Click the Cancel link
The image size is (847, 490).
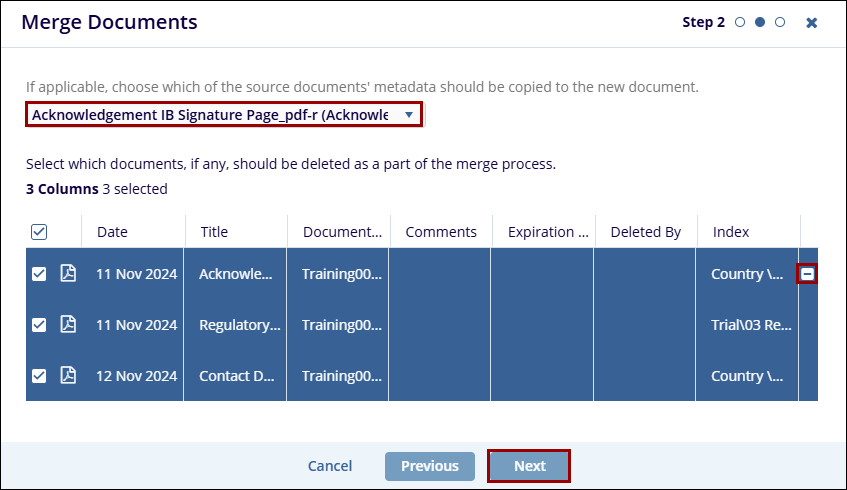coord(330,466)
